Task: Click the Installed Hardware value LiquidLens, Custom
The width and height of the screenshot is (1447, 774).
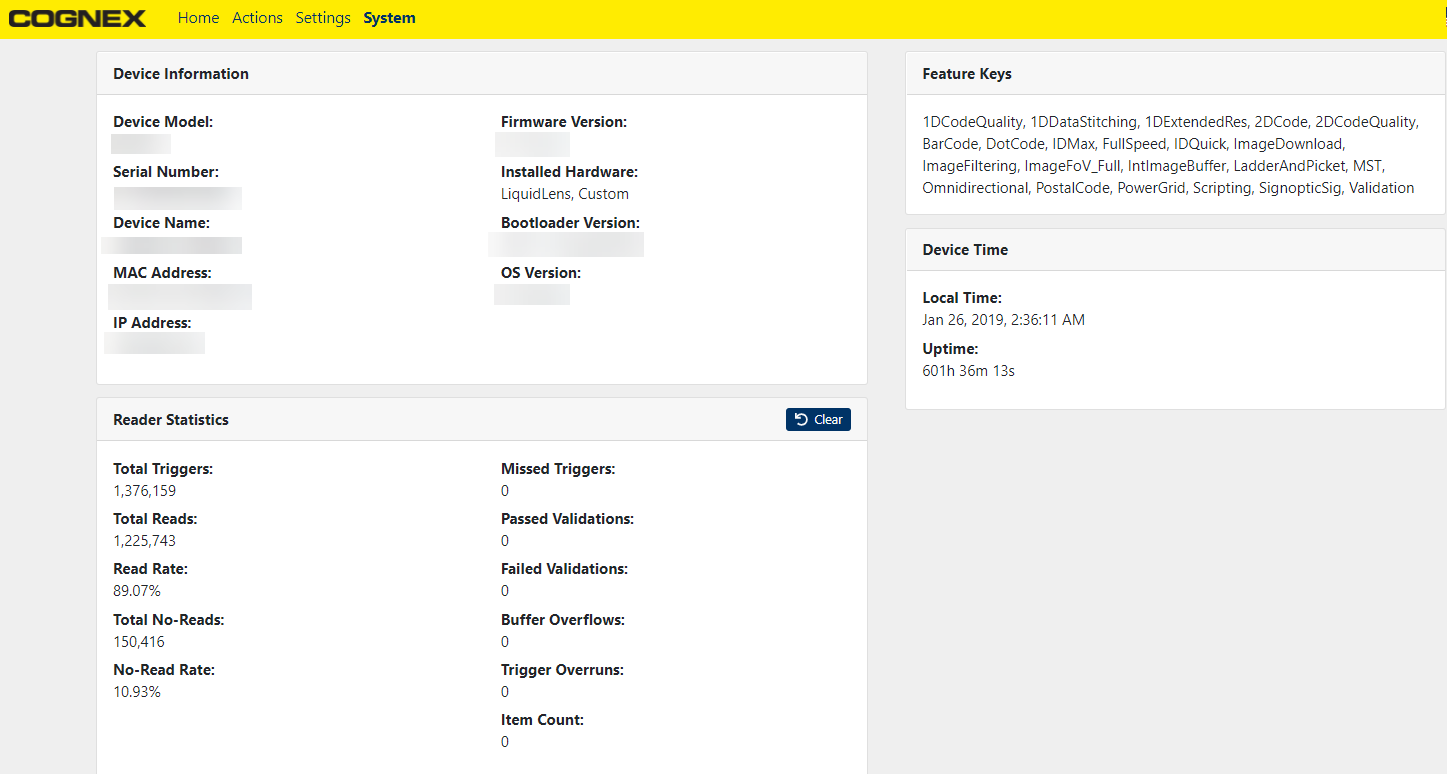Action: click(x=565, y=194)
